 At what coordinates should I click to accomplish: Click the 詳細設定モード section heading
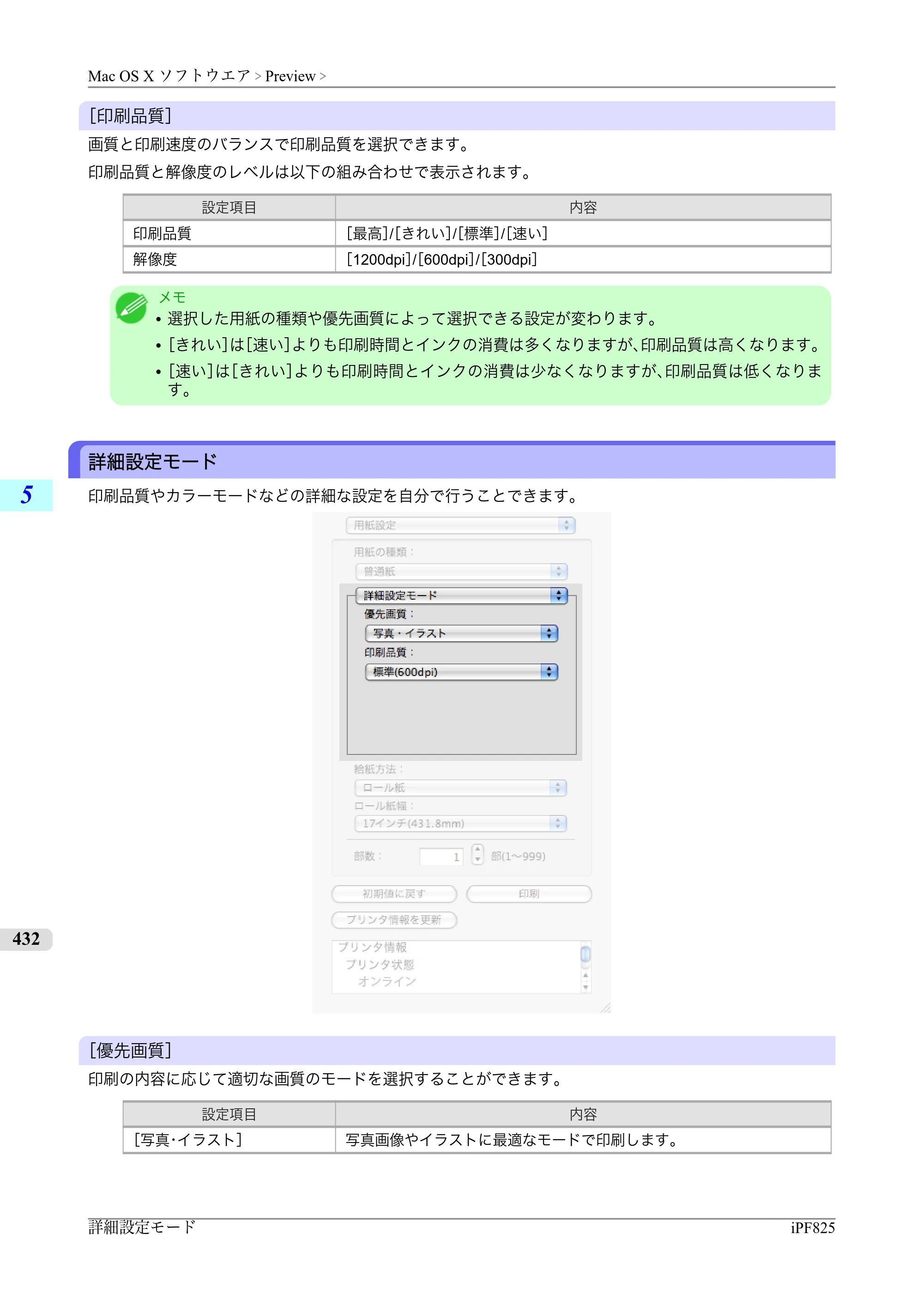click(x=153, y=461)
